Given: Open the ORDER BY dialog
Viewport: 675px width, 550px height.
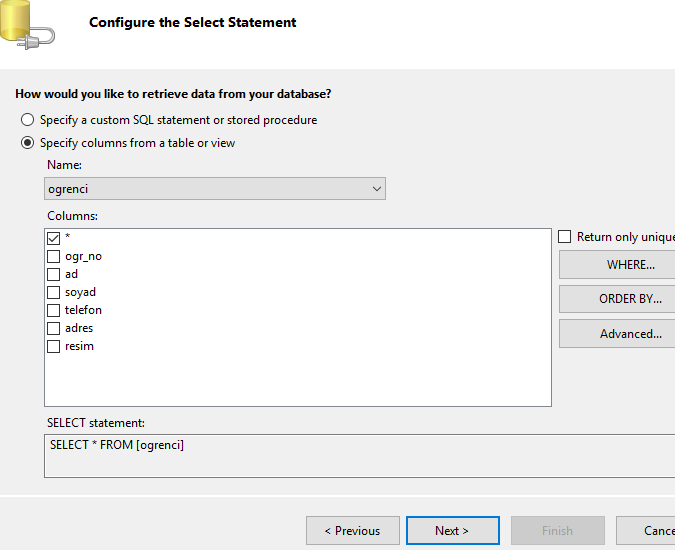Looking at the screenshot, I should [617, 299].
